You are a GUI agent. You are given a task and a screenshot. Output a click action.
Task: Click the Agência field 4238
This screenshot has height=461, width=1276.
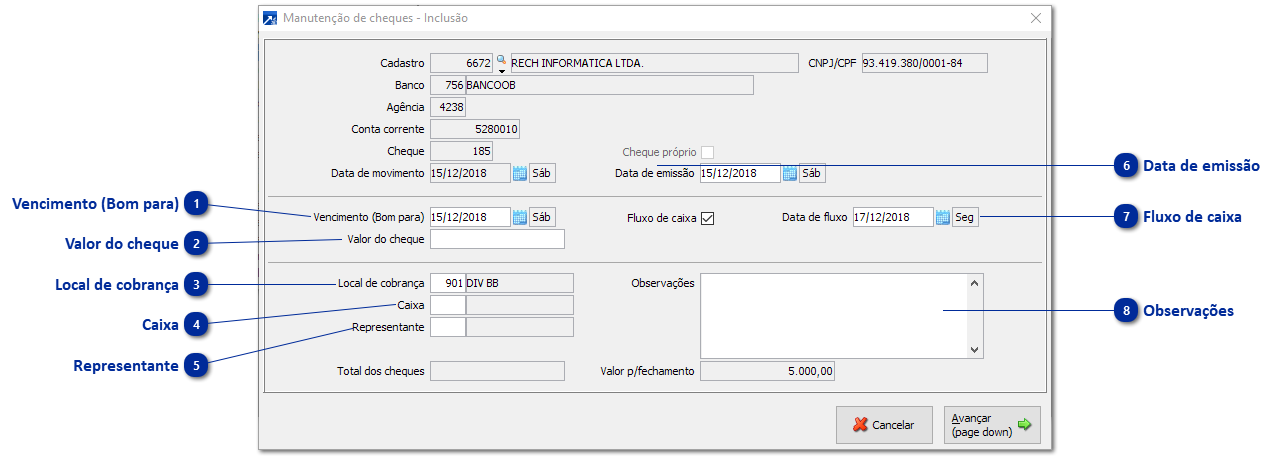(x=447, y=107)
